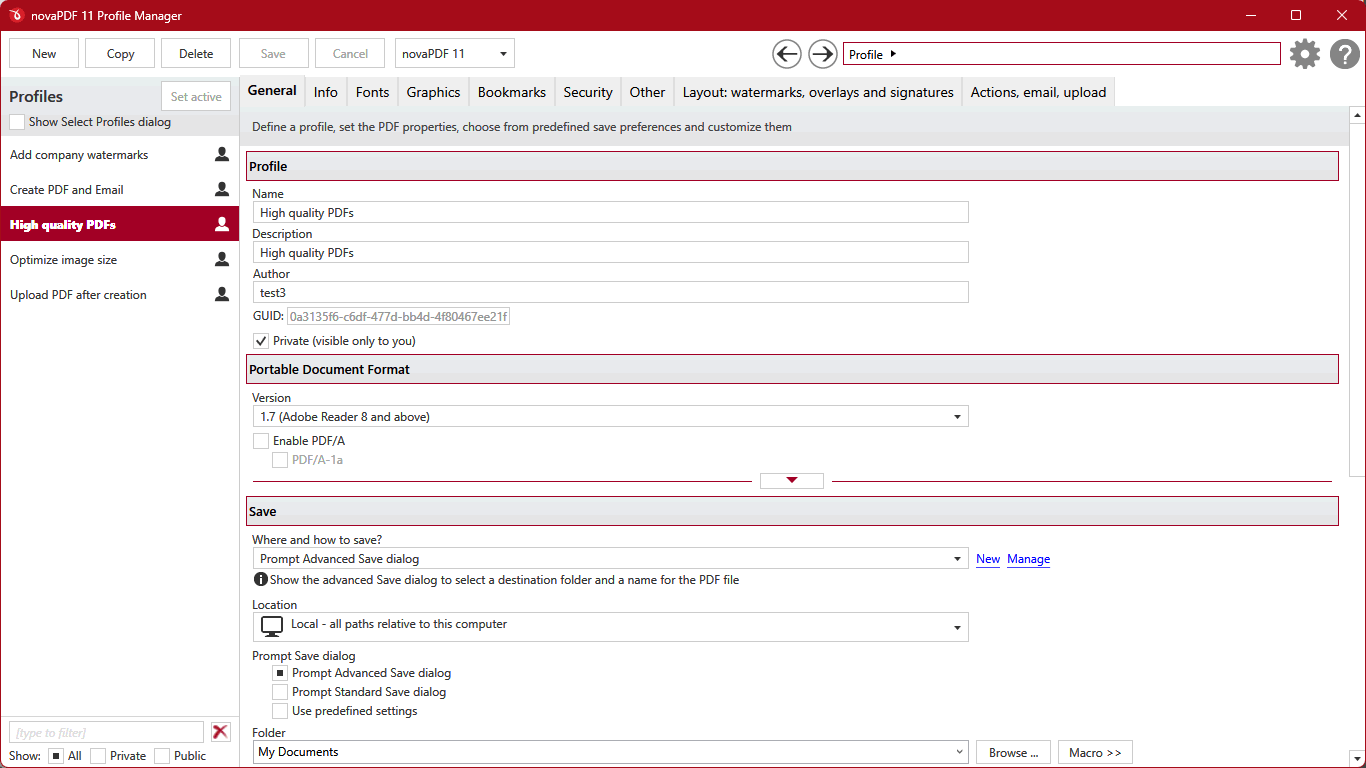Click the Browse ... button

pyautogui.click(x=1013, y=752)
